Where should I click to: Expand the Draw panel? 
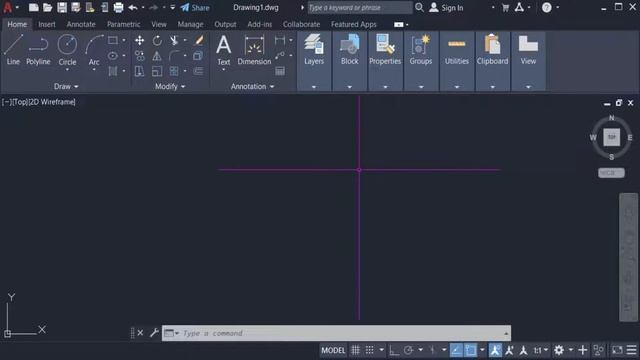tap(66, 87)
